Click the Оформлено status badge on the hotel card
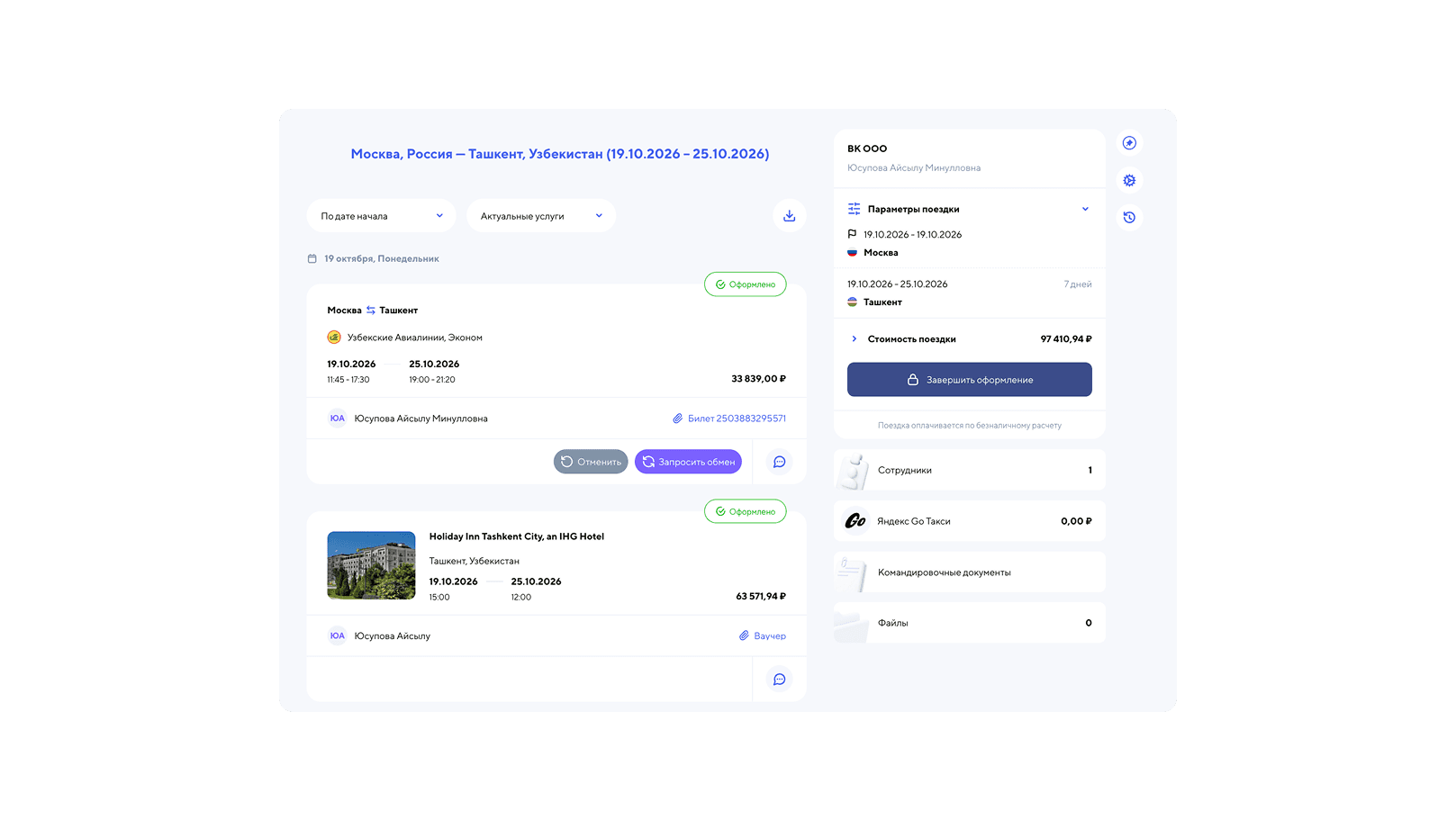 coord(746,512)
